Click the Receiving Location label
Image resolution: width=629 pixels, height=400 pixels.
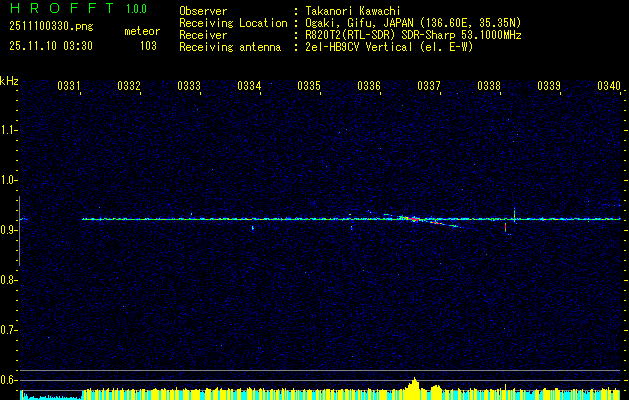pos(233,23)
